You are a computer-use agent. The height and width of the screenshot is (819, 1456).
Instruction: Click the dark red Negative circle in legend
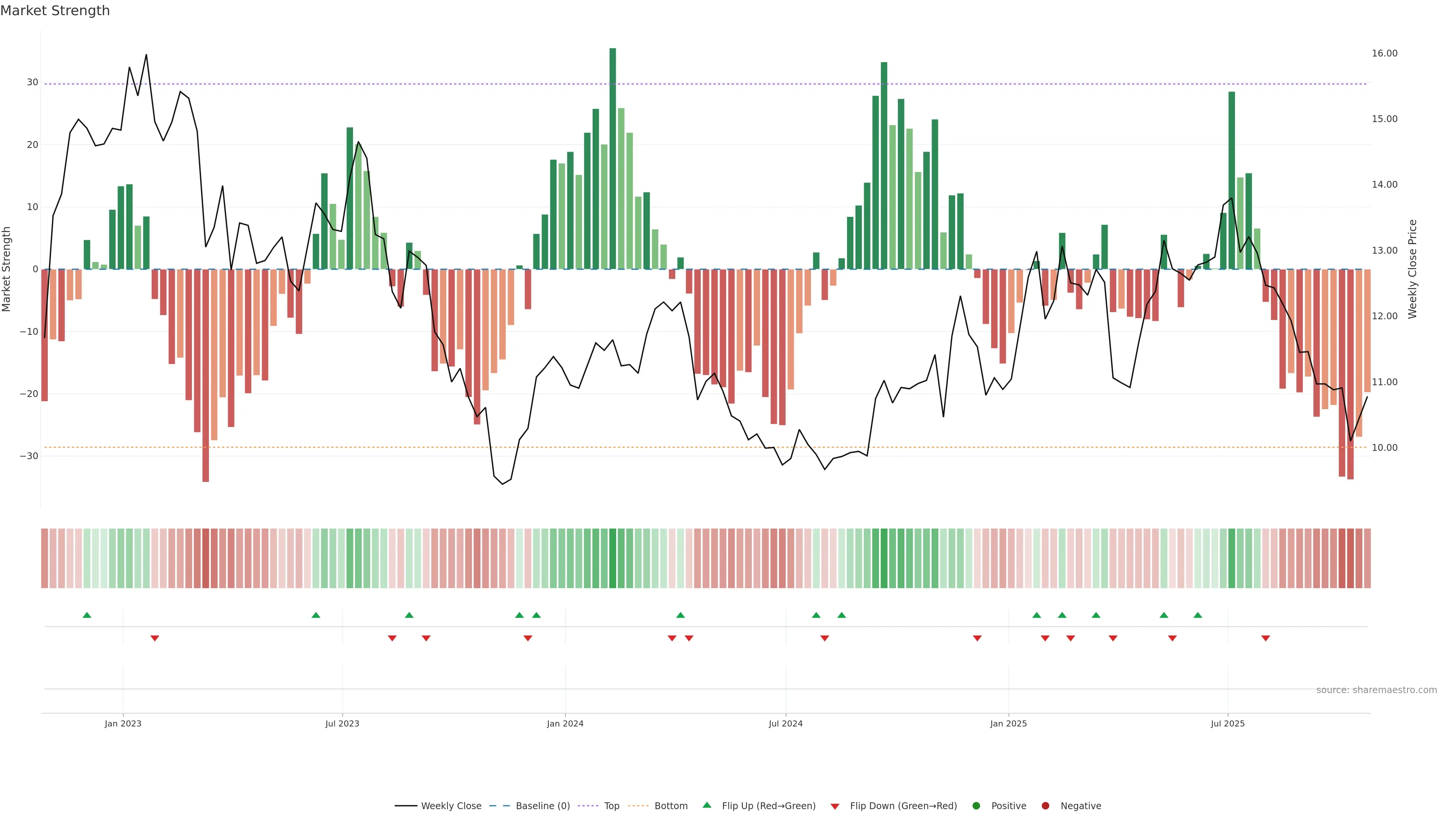[x=1045, y=805]
